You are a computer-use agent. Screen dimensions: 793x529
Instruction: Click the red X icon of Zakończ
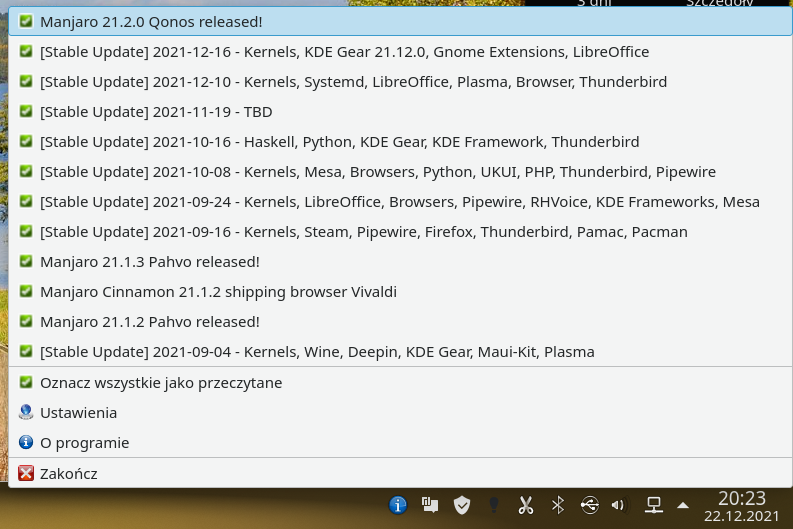pos(26,473)
